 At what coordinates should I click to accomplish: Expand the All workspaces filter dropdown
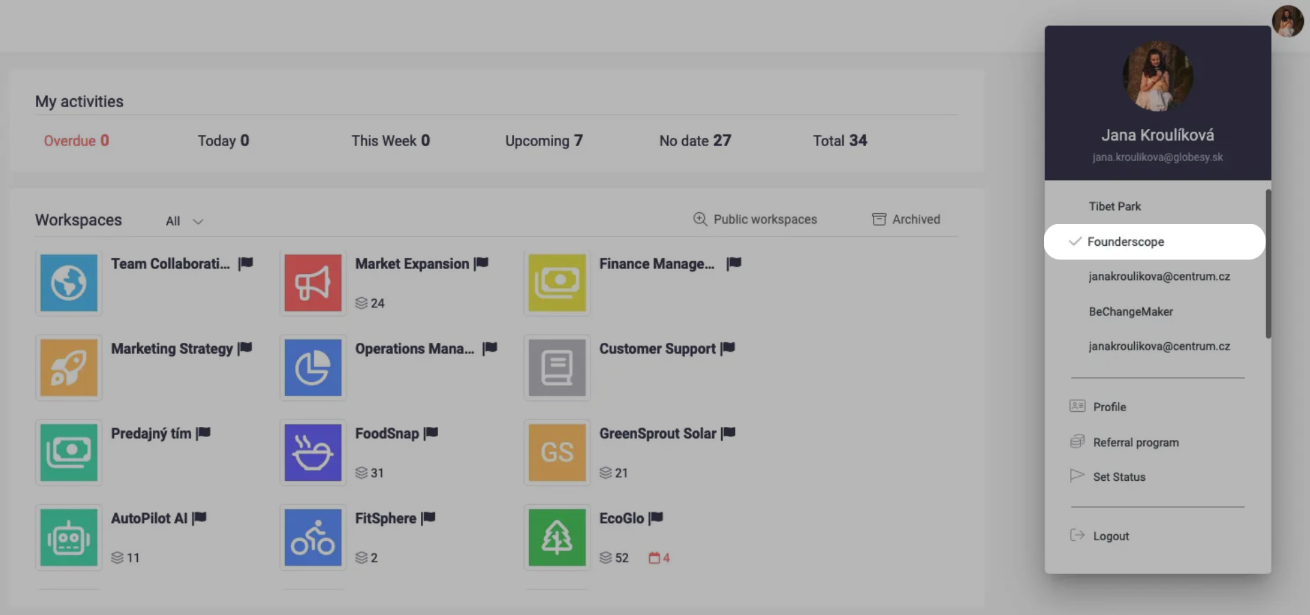185,221
